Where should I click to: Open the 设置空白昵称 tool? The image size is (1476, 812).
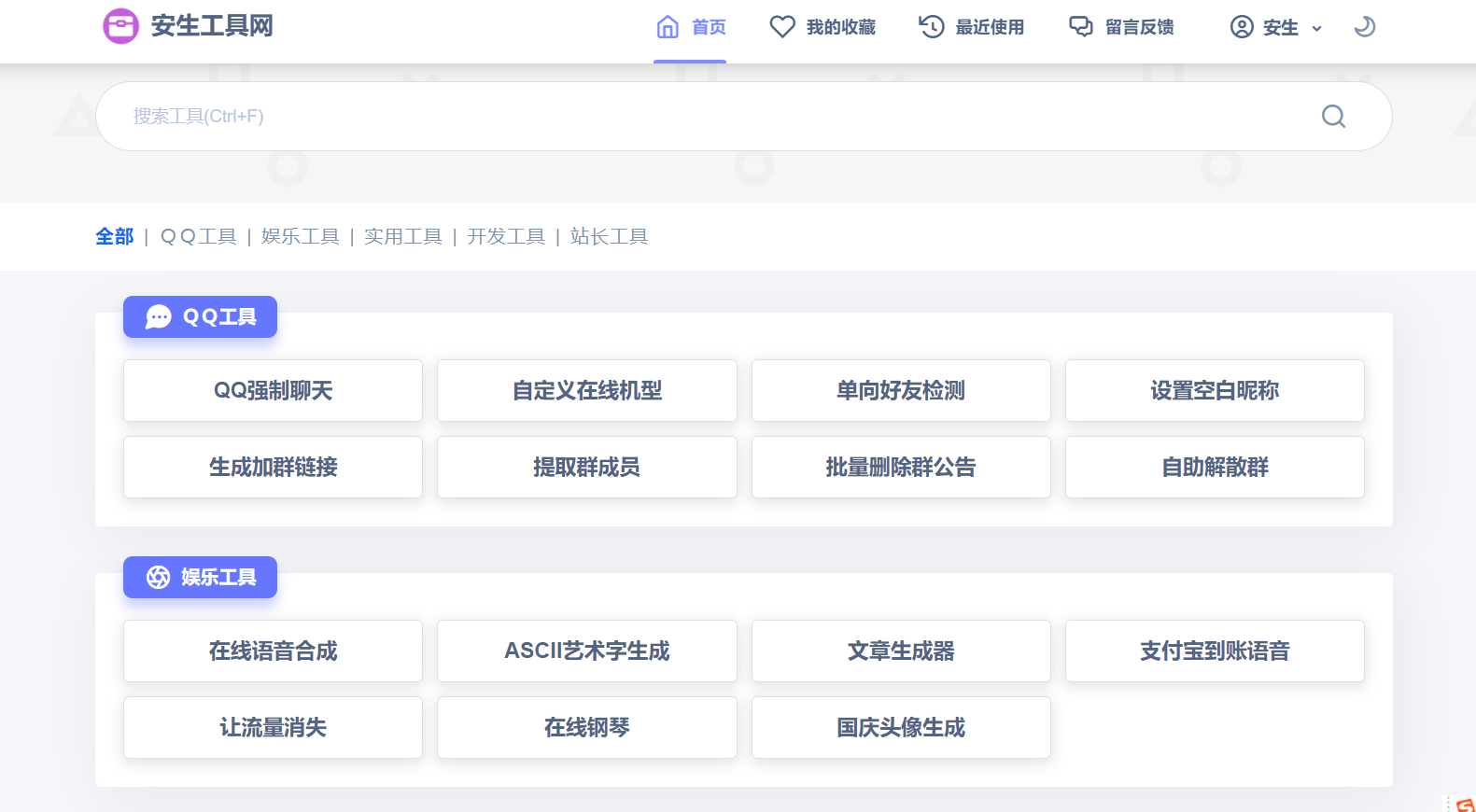[x=1215, y=390]
